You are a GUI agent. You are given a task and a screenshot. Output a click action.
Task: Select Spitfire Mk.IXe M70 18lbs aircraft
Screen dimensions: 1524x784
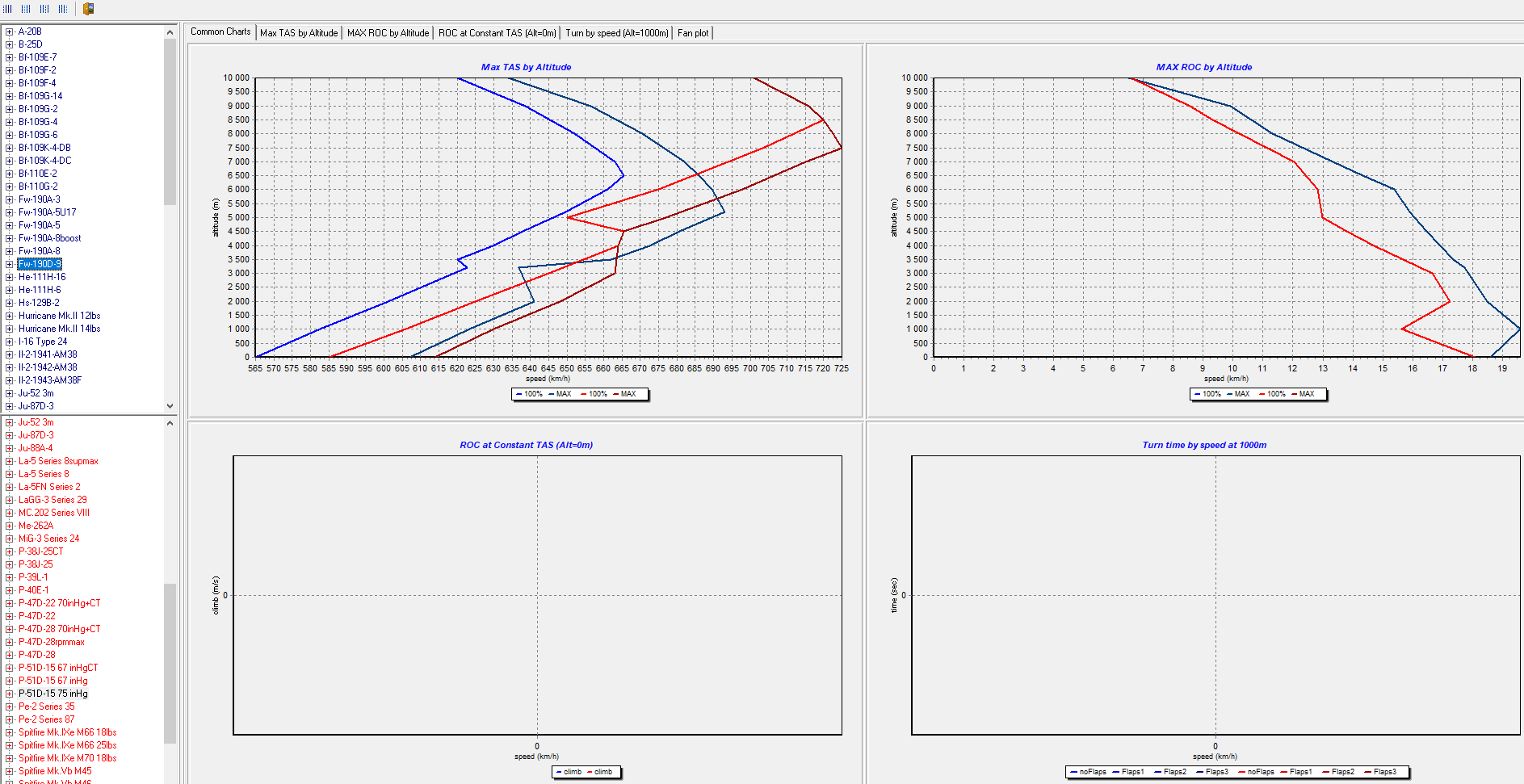click(x=67, y=758)
